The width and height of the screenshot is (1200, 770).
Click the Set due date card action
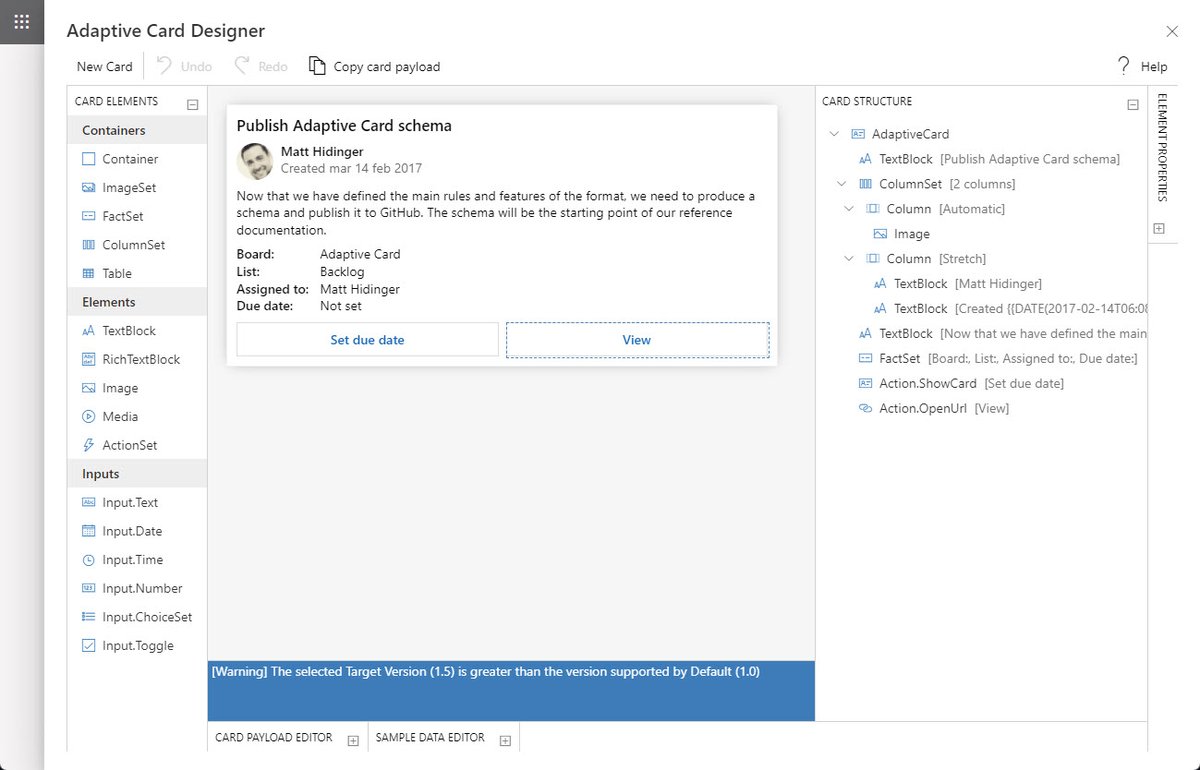tap(367, 339)
